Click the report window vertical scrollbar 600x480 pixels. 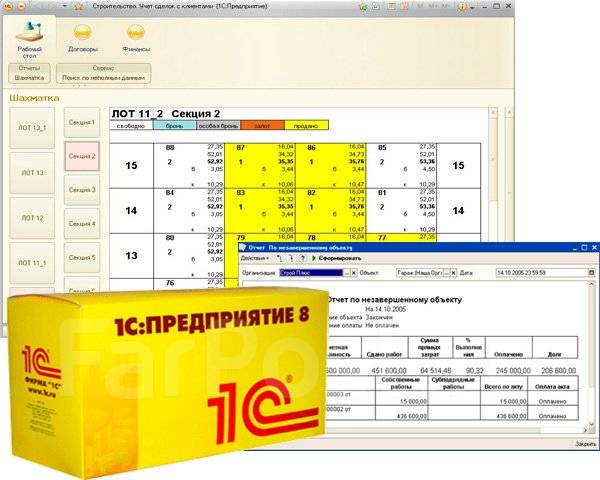pyautogui.click(x=592, y=354)
